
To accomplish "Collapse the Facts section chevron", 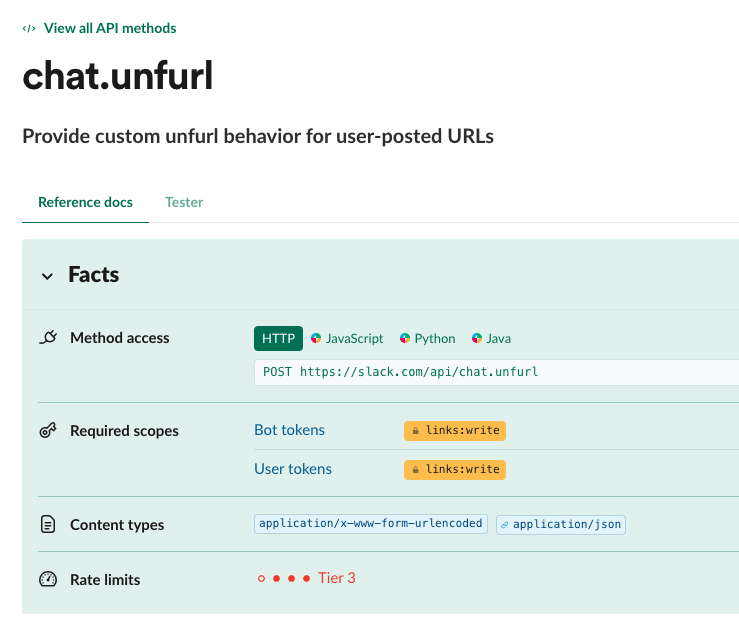I will 47,276.
